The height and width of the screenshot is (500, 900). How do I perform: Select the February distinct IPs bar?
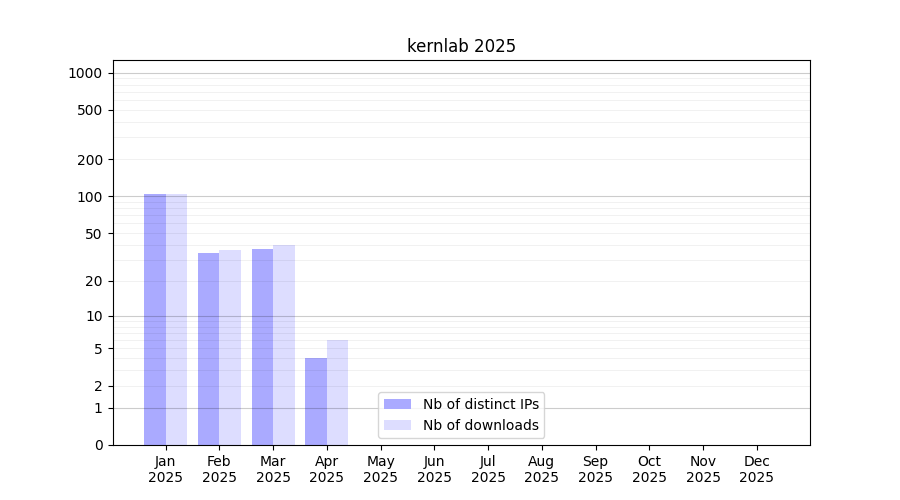coord(208,349)
